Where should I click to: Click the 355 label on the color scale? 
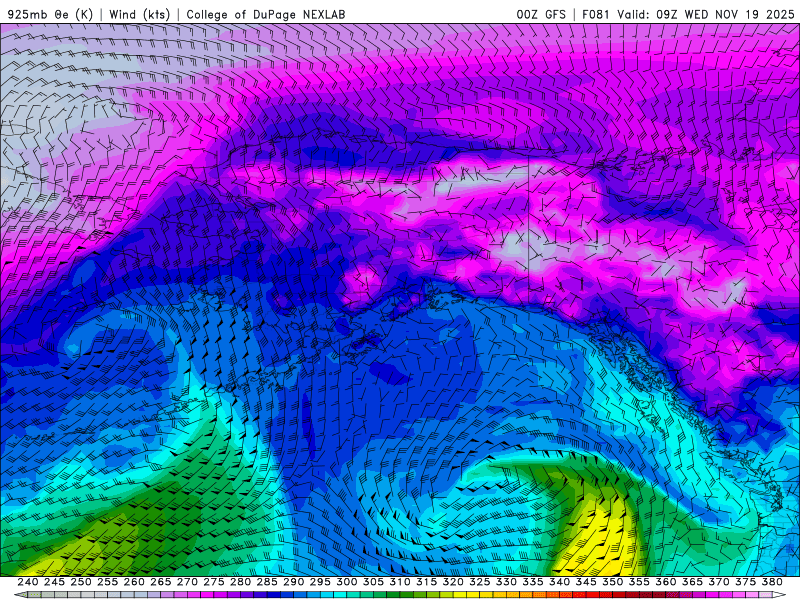click(639, 582)
